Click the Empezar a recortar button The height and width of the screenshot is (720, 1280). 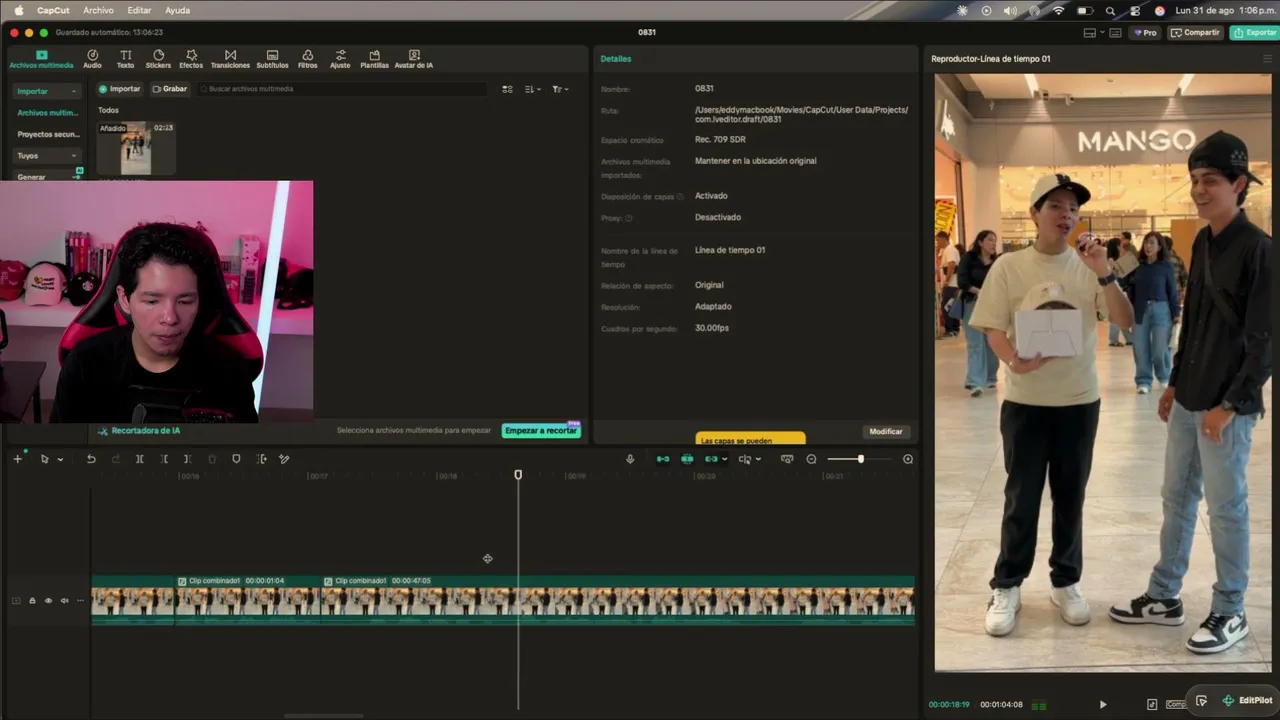(541, 431)
